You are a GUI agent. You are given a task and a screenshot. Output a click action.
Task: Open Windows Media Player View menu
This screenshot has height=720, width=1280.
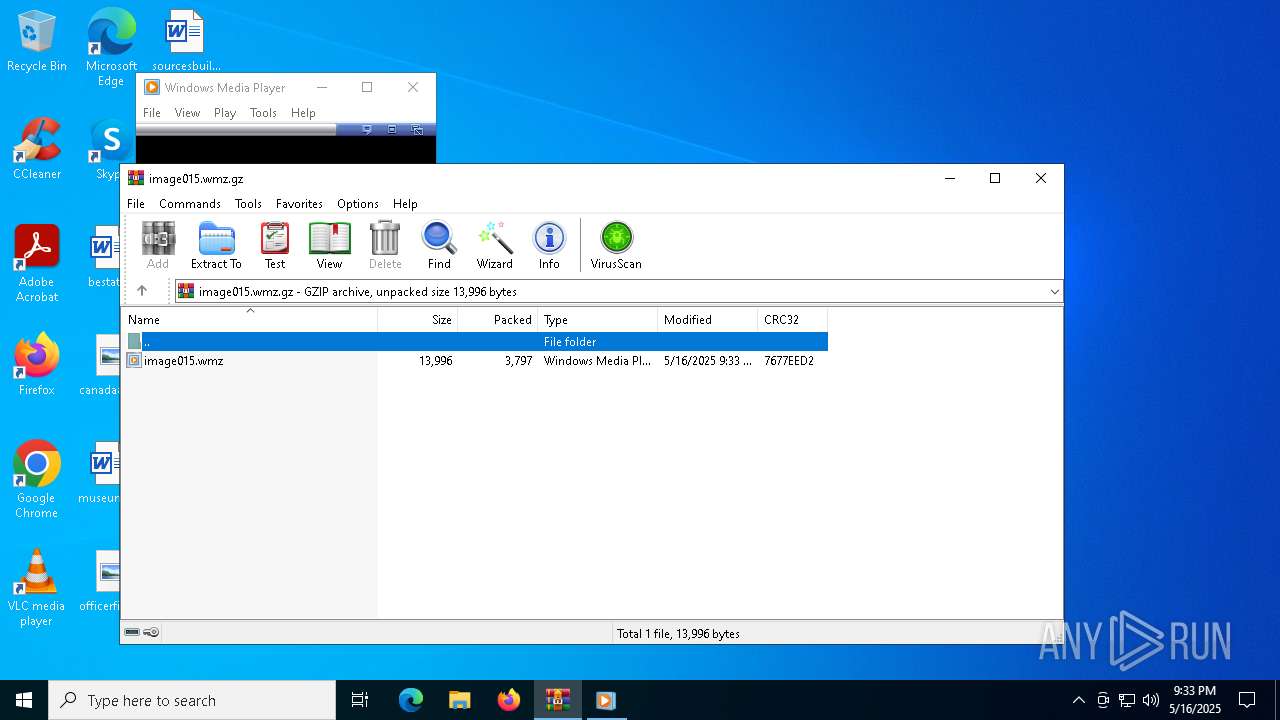[x=188, y=113]
